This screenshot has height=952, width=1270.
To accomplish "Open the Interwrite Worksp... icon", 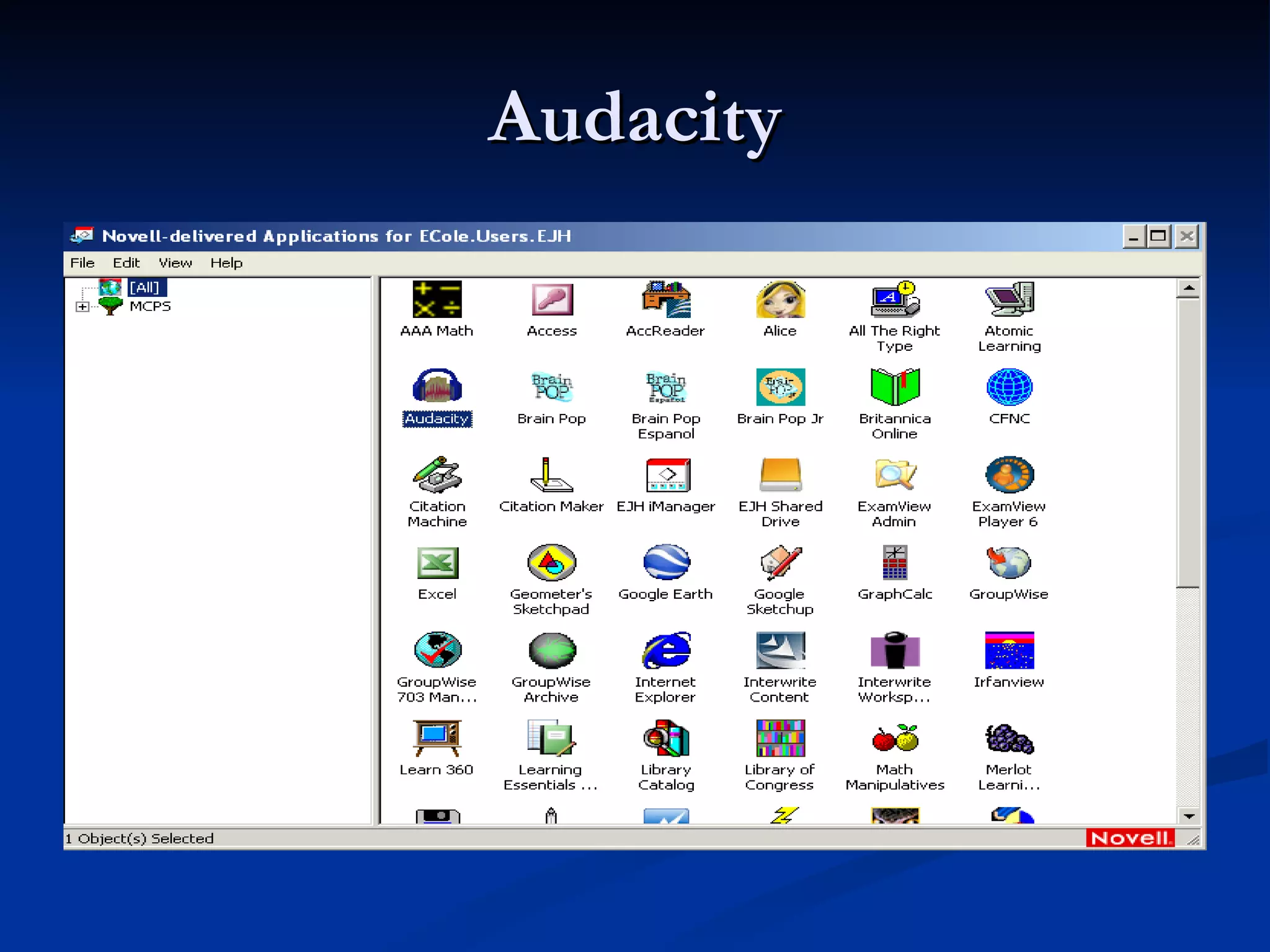I will tap(895, 650).
